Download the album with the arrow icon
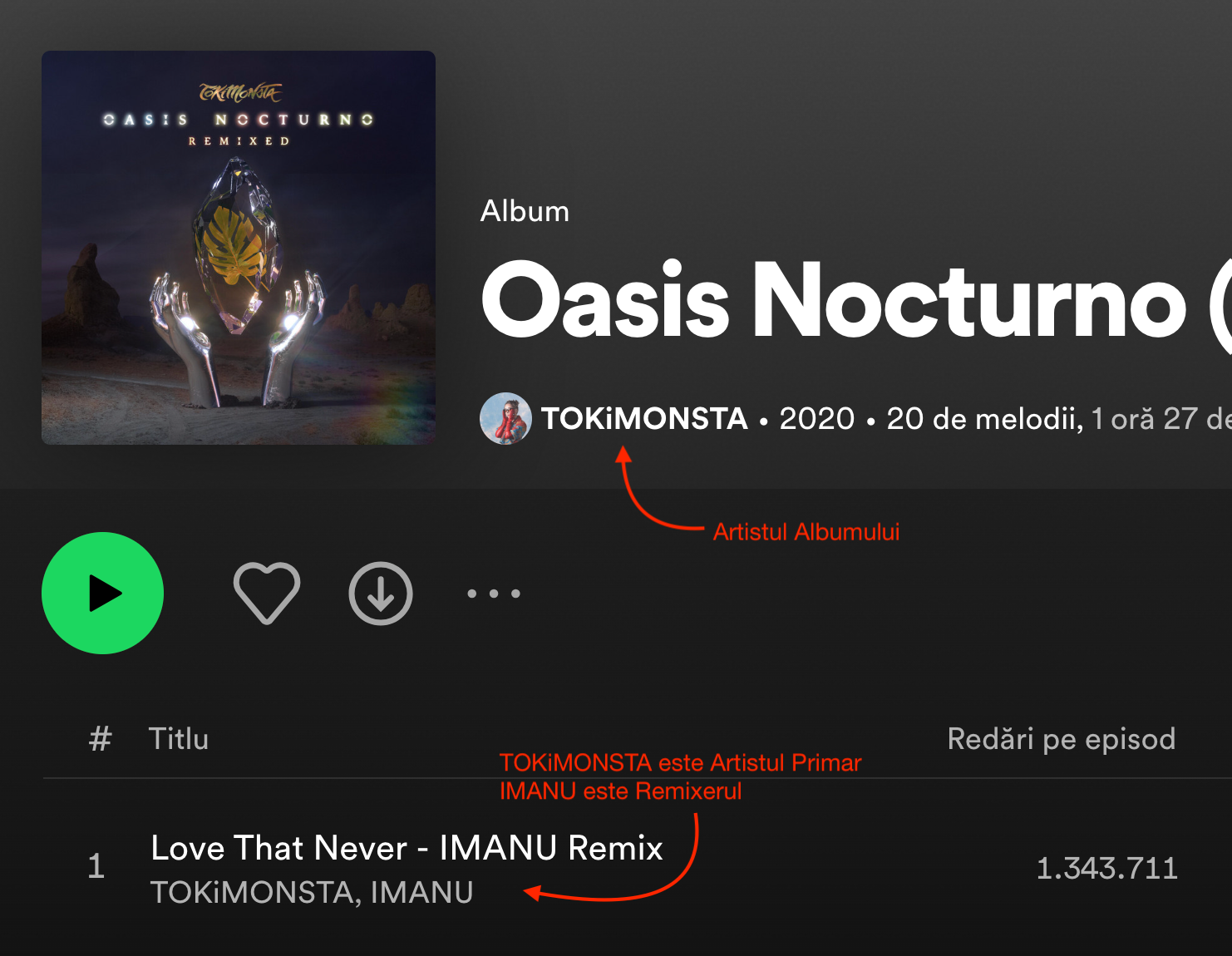The width and height of the screenshot is (1232, 956). (x=381, y=593)
